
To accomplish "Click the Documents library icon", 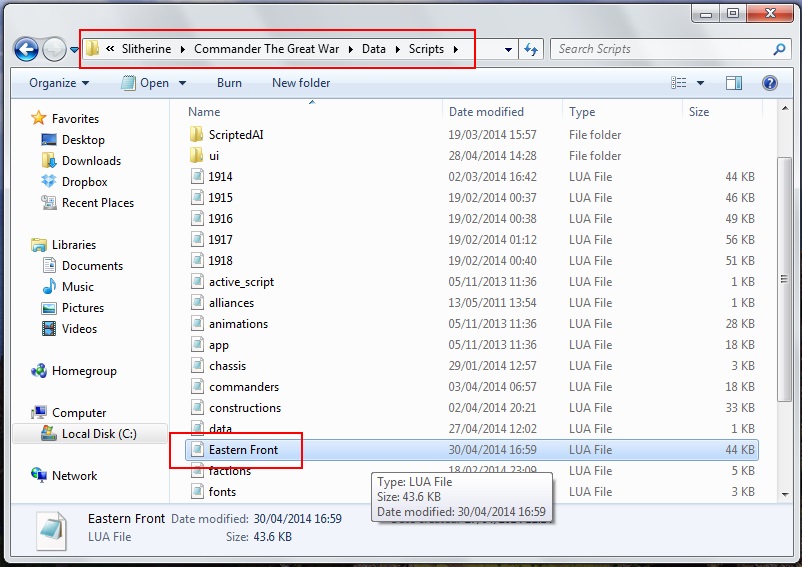I will [49, 265].
